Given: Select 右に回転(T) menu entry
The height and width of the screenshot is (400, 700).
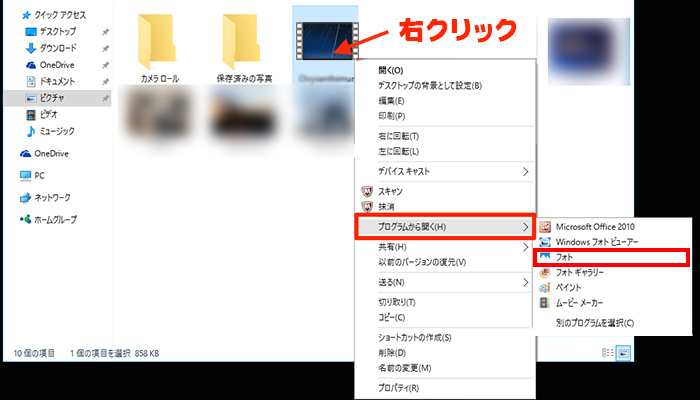Looking at the screenshot, I should pos(399,136).
